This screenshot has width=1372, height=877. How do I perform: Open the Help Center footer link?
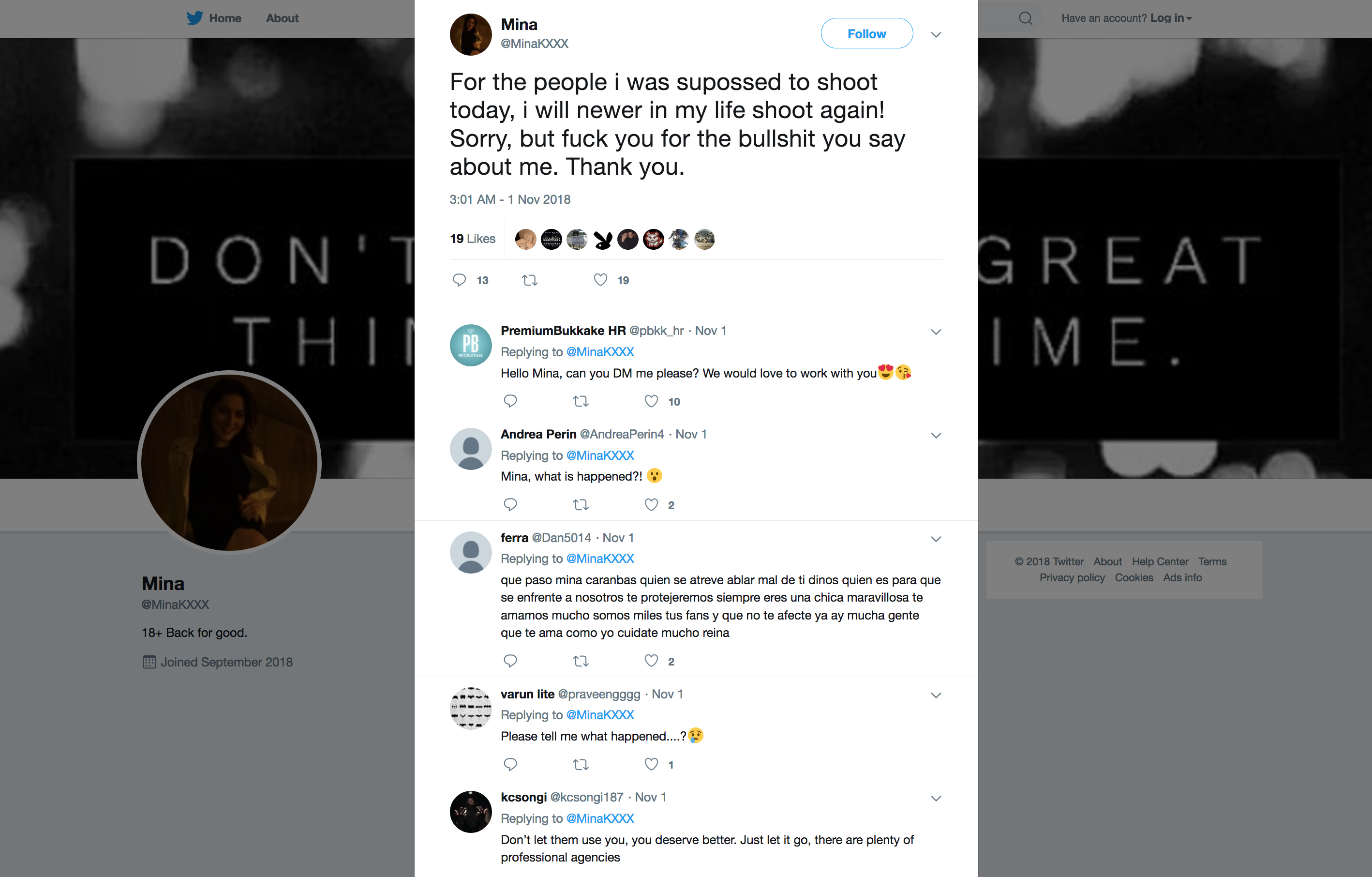tap(1160, 561)
